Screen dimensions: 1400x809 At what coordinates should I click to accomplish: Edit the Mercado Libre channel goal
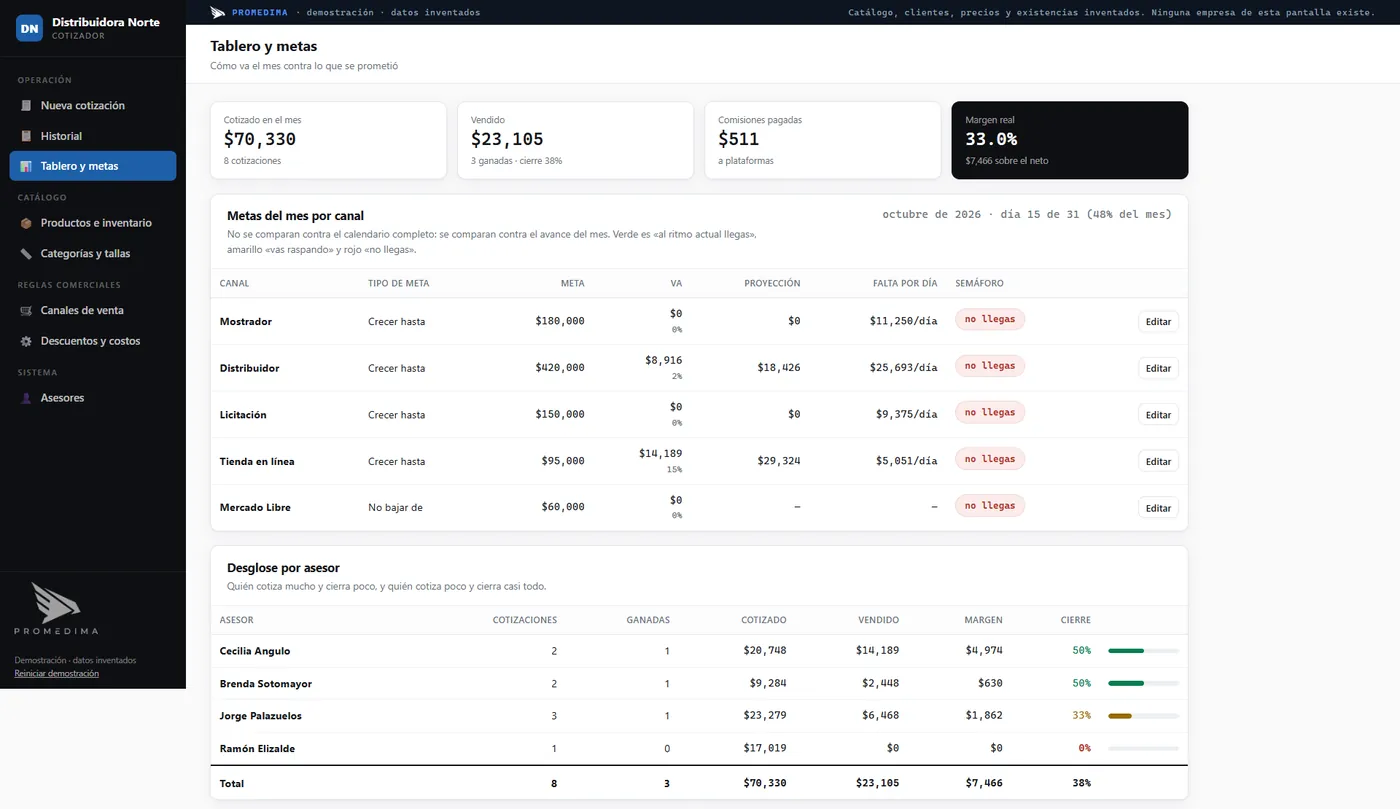pos(1158,508)
